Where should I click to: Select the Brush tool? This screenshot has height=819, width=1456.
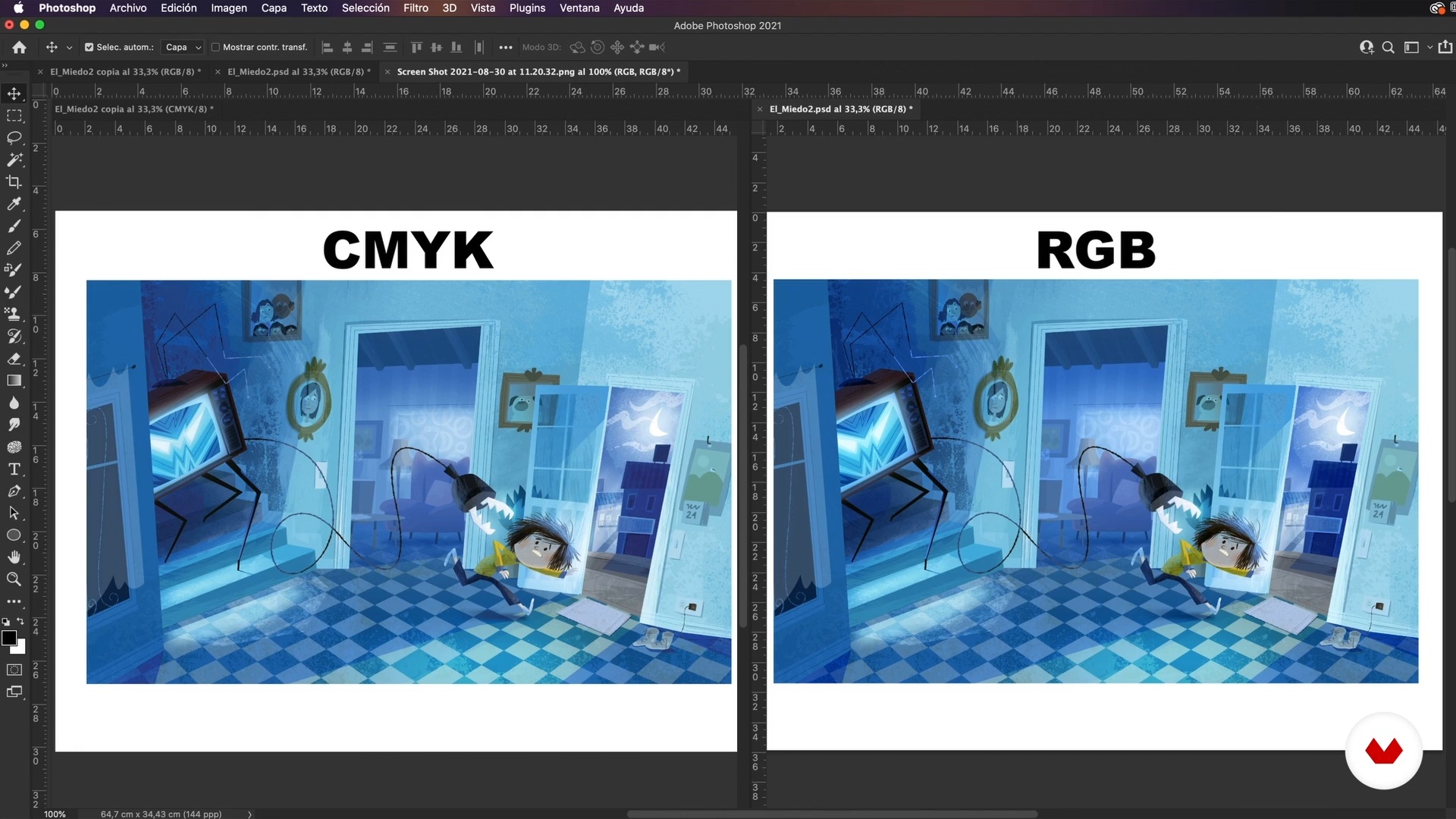pos(14,226)
